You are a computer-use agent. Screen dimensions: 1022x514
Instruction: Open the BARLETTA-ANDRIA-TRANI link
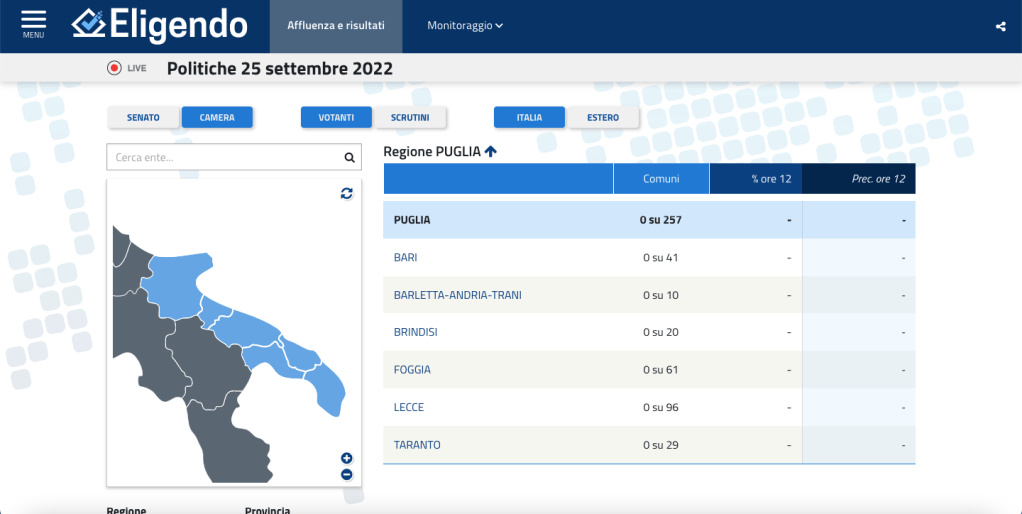(458, 295)
